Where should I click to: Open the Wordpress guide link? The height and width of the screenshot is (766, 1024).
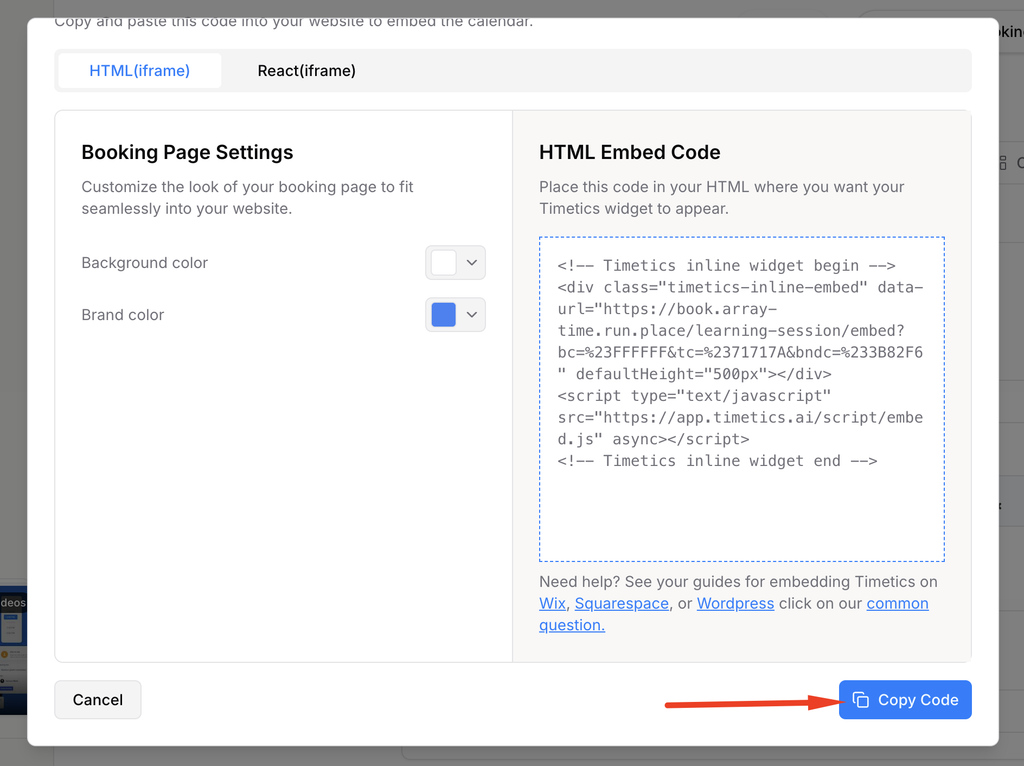(735, 603)
